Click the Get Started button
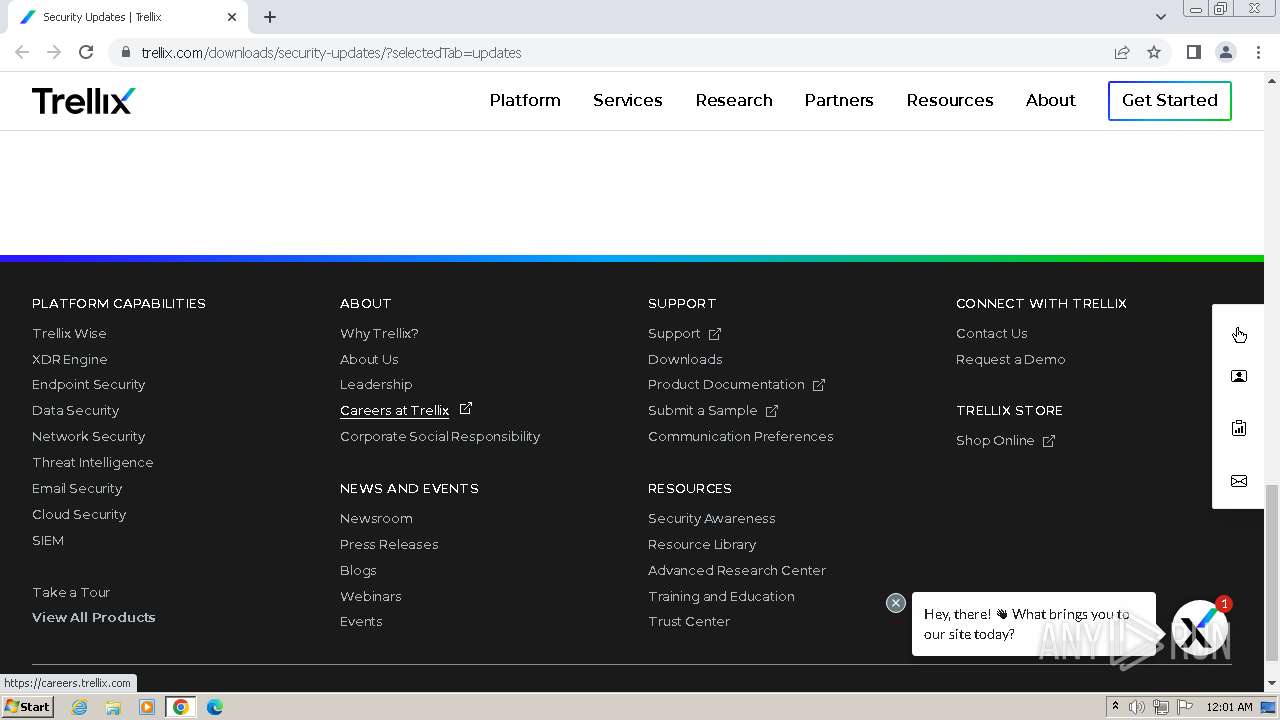Screen dimensions: 1280x720 click(1170, 100)
